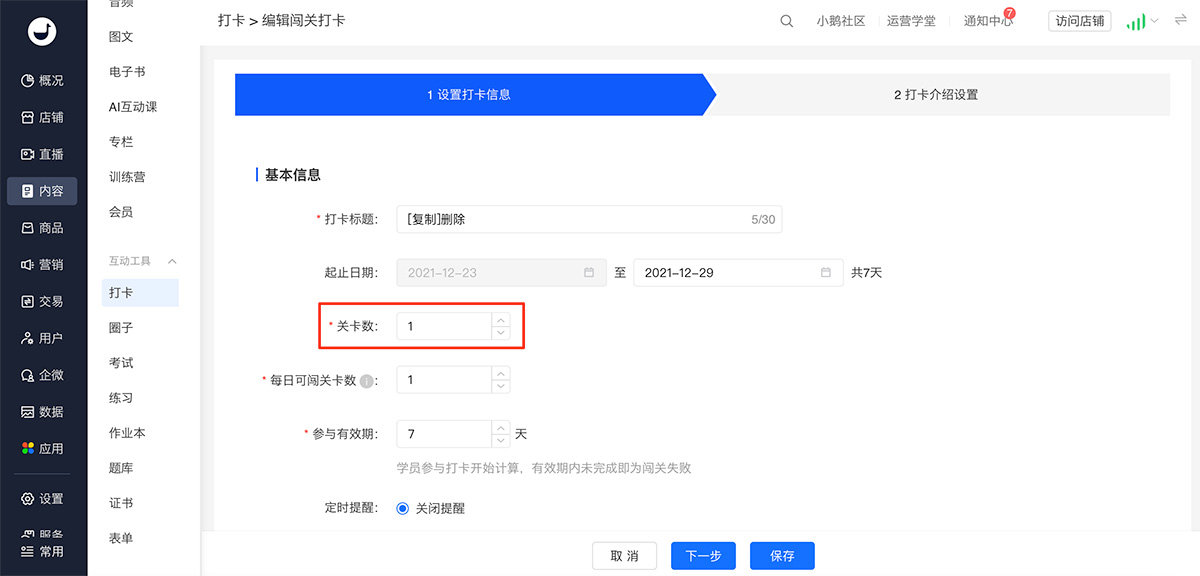Open calendar icon in end date field
Screen dimensions: 1200x576
[x=826, y=273]
